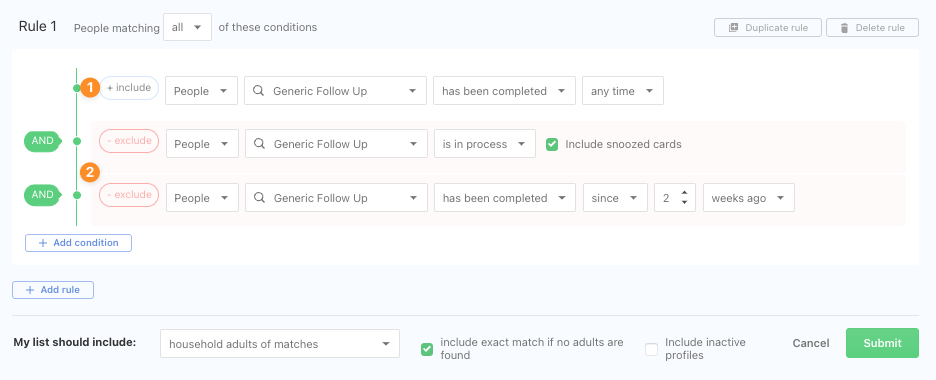This screenshot has width=936, height=380.
Task: Click the green Submit button
Action: point(882,343)
